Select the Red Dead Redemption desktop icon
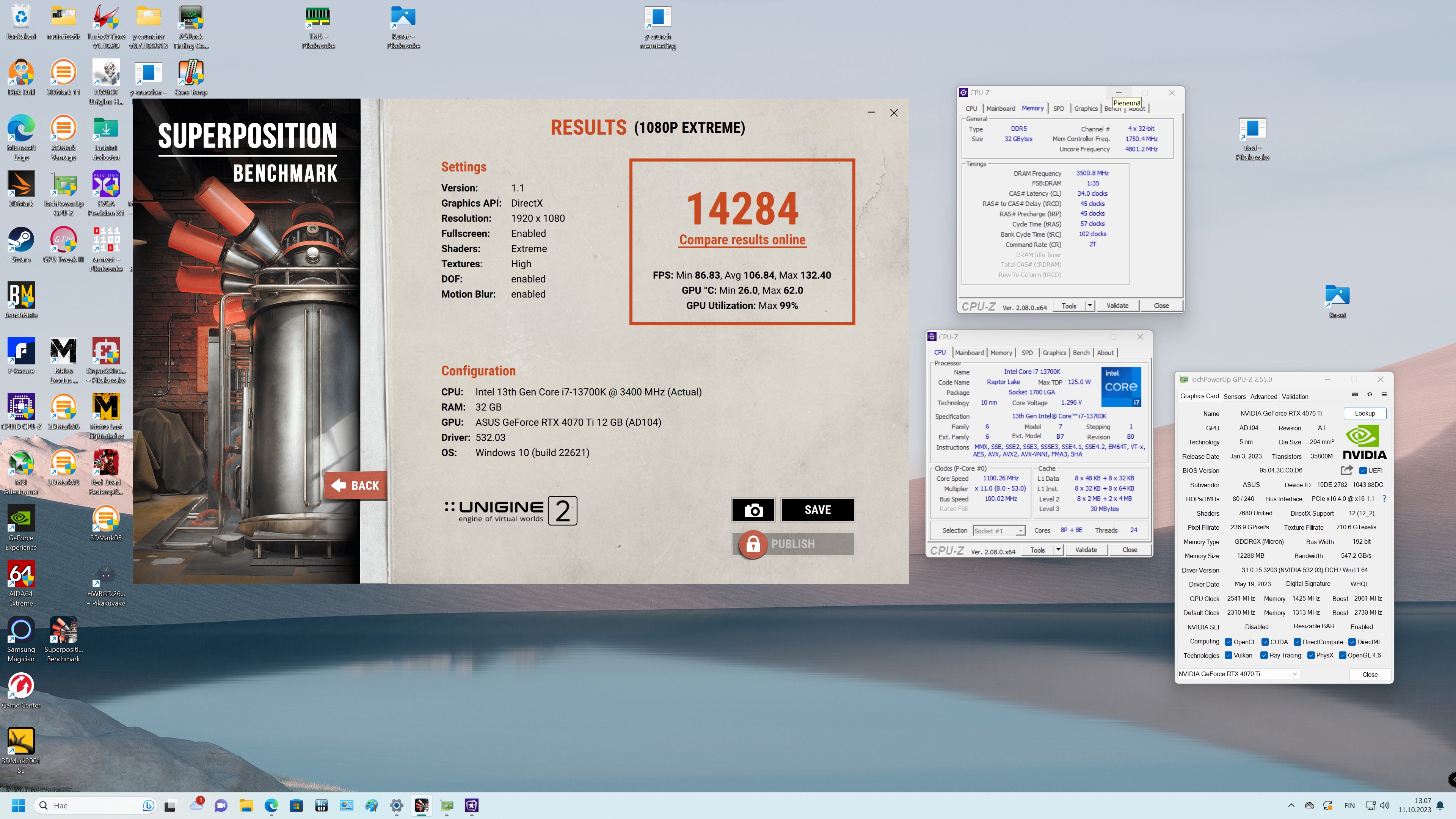Screen dimensions: 1456x819 point(106,472)
